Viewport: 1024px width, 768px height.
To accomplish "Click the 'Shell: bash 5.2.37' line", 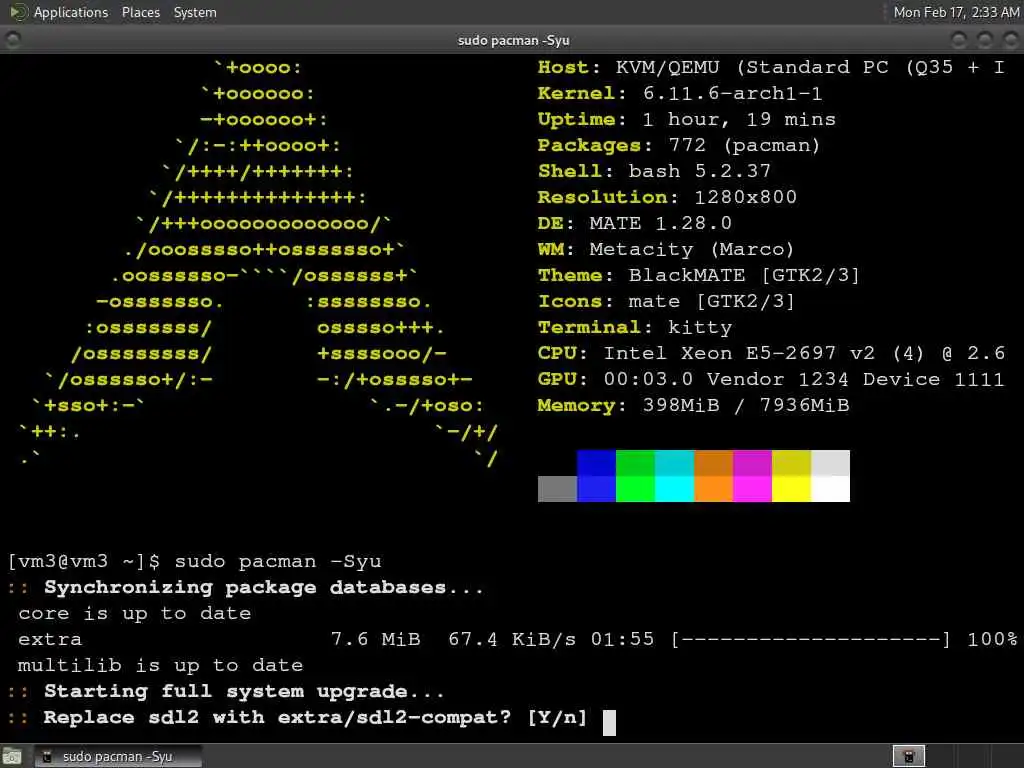I will (654, 171).
